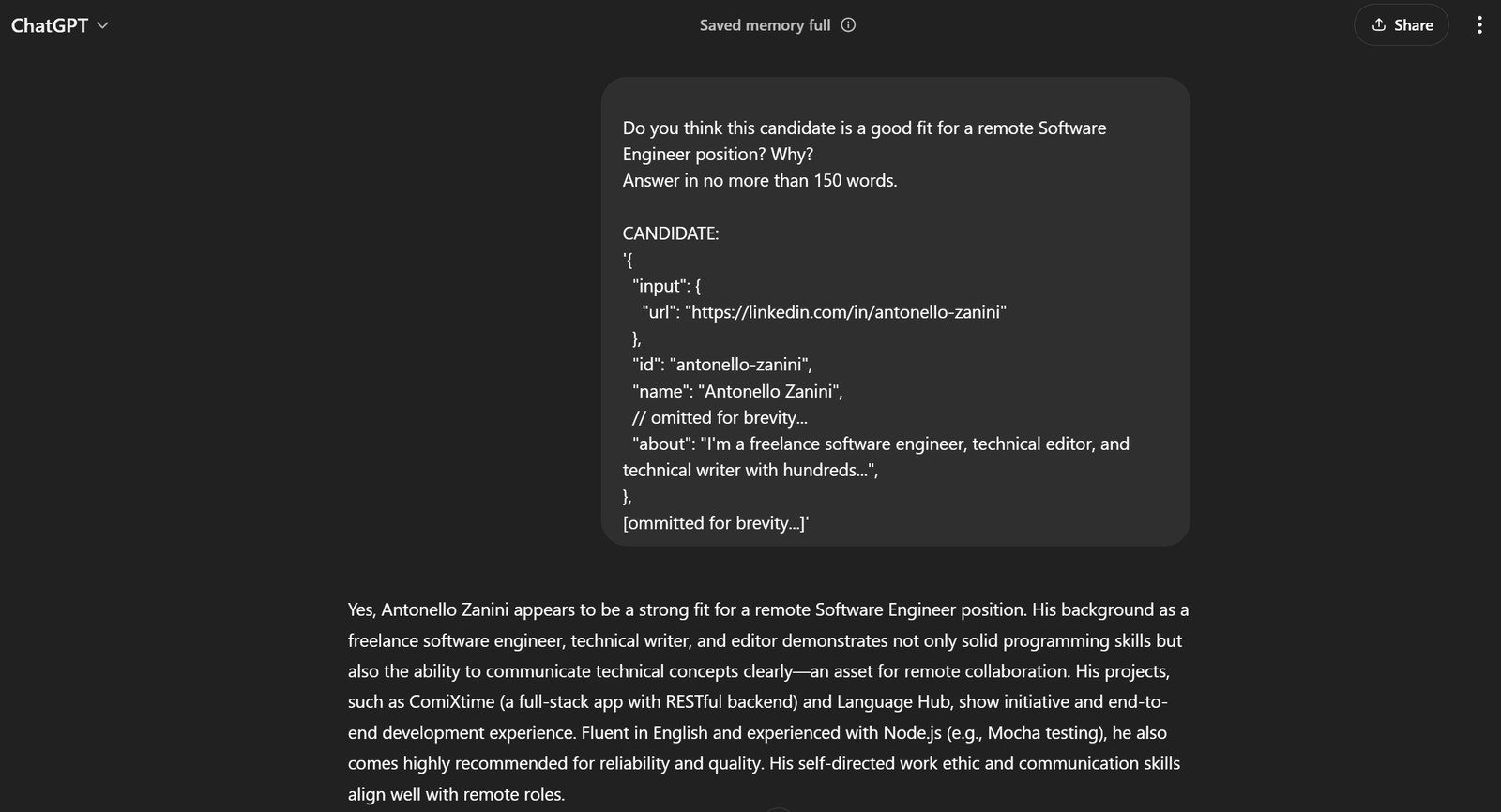Click the 'omitted for brevity' line in the JSON
The image size is (1501, 812).
[720, 417]
